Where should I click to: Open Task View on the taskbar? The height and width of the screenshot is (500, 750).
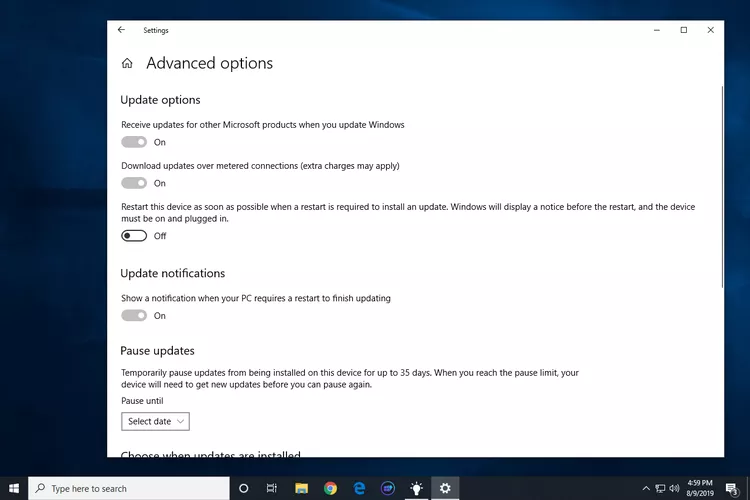pos(272,488)
